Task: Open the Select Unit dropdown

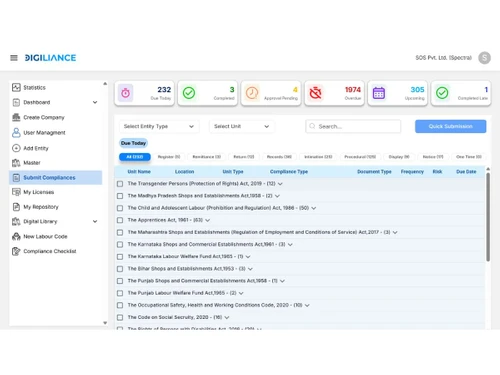Action: point(242,126)
